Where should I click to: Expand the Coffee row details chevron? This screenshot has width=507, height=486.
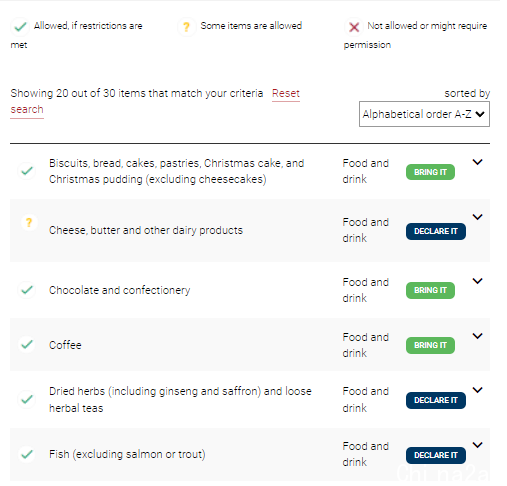[478, 336]
